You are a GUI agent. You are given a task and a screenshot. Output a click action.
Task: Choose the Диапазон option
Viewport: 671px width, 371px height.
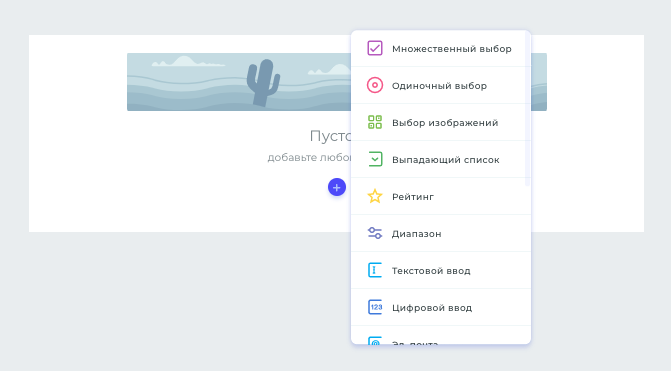tap(441, 233)
